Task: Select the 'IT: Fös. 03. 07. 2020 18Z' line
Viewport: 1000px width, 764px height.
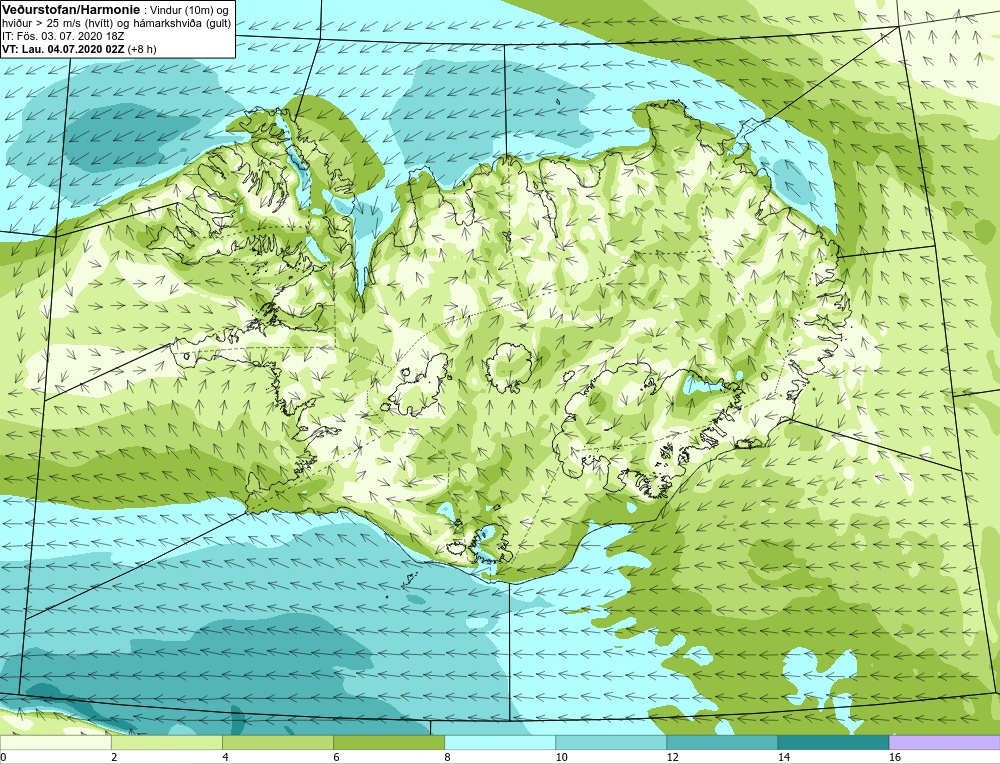Action: pyautogui.click(x=63, y=36)
